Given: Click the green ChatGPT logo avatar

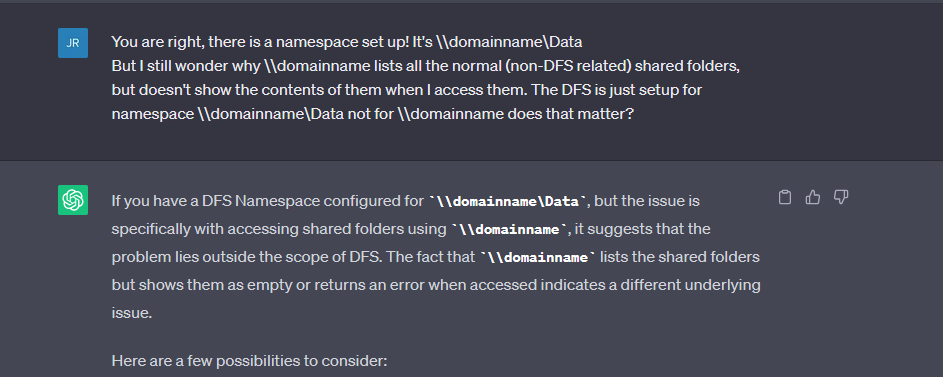Looking at the screenshot, I should 73,200.
